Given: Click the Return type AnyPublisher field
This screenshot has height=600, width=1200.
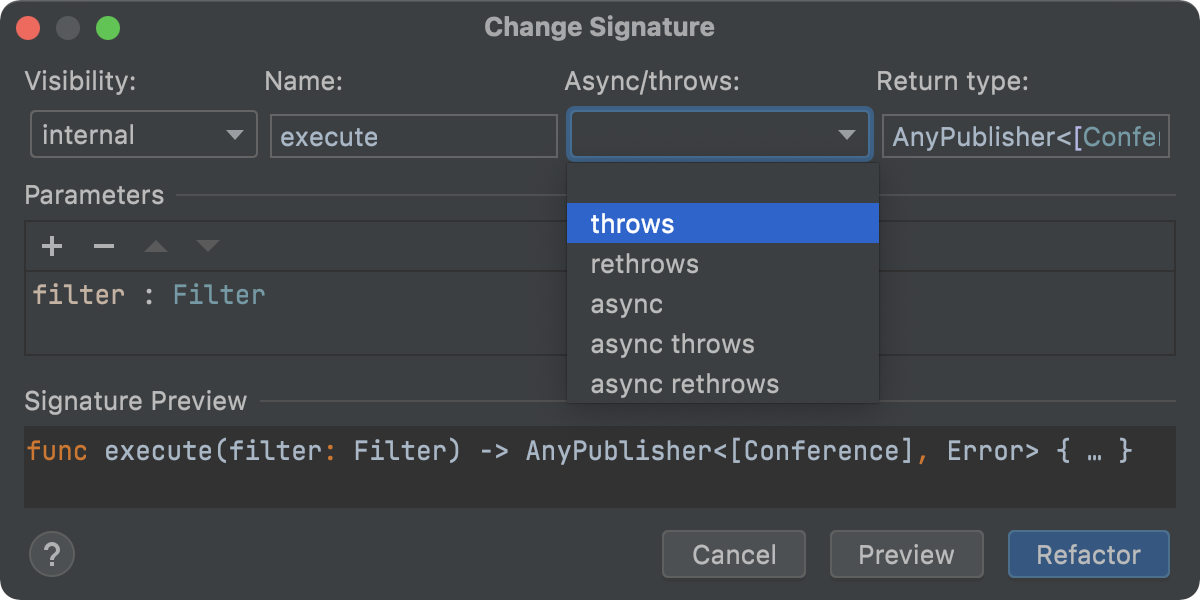Looking at the screenshot, I should [1026, 136].
